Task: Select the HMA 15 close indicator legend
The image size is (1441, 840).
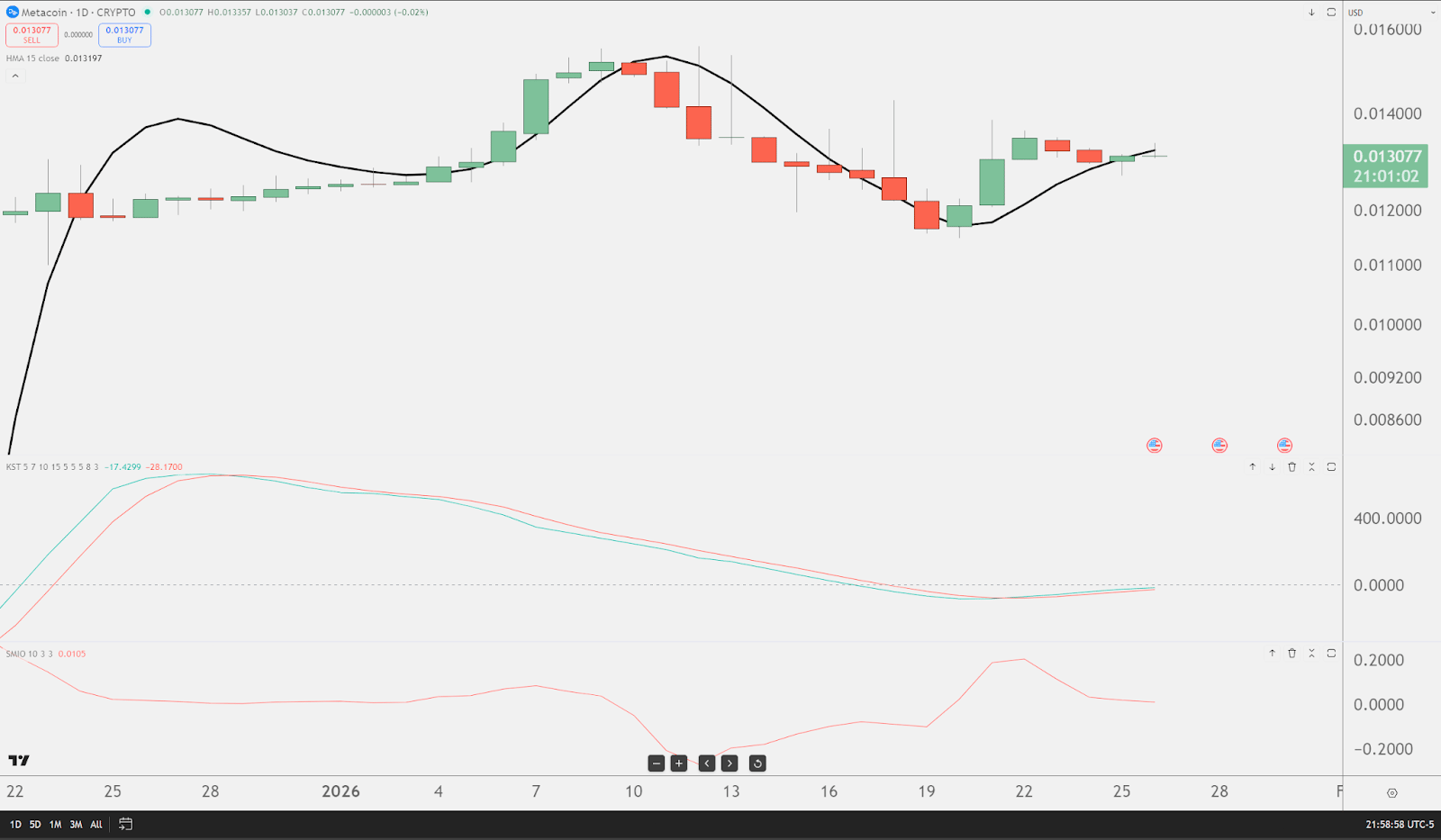Action: (x=32, y=59)
